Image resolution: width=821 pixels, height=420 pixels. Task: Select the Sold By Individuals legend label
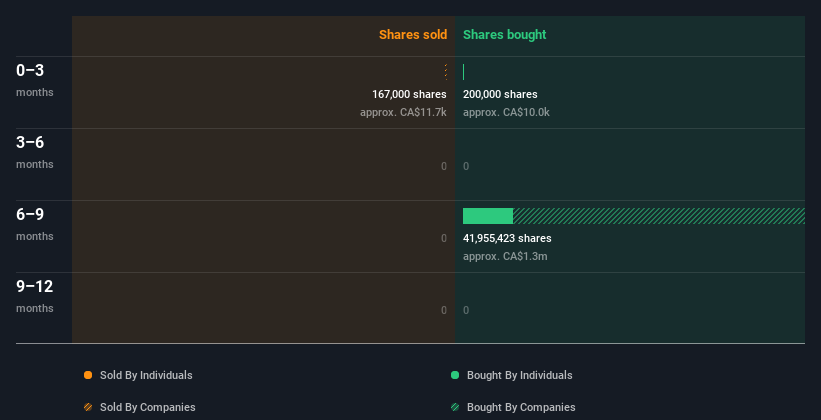pyautogui.click(x=146, y=375)
